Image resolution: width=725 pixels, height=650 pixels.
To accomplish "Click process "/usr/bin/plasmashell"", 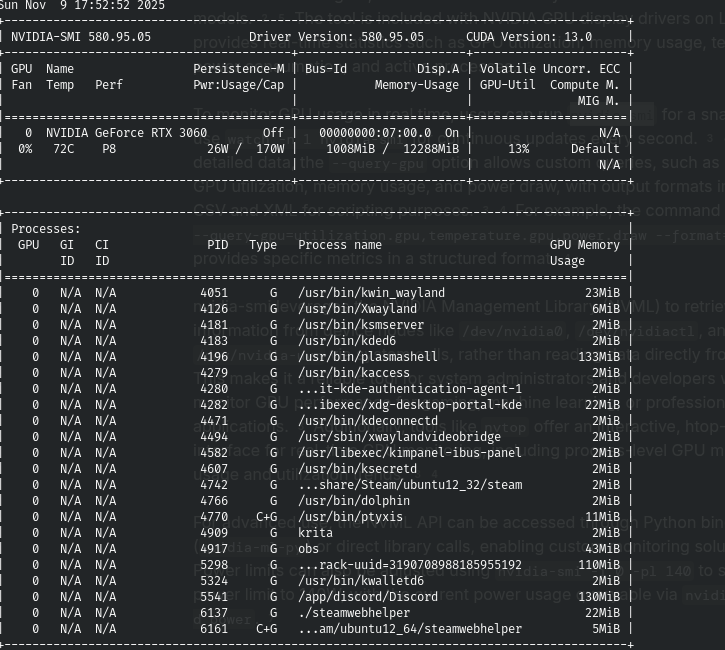I will (x=368, y=357).
